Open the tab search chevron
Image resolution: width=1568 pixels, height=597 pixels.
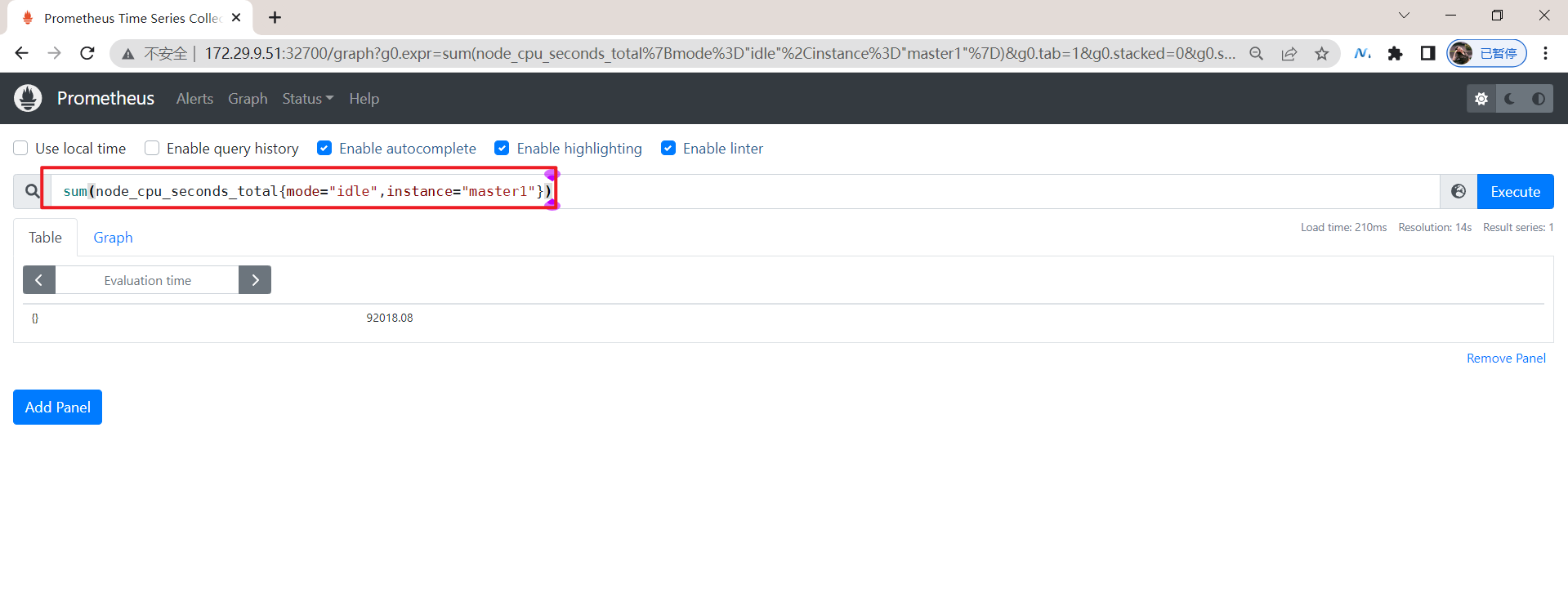(1404, 16)
